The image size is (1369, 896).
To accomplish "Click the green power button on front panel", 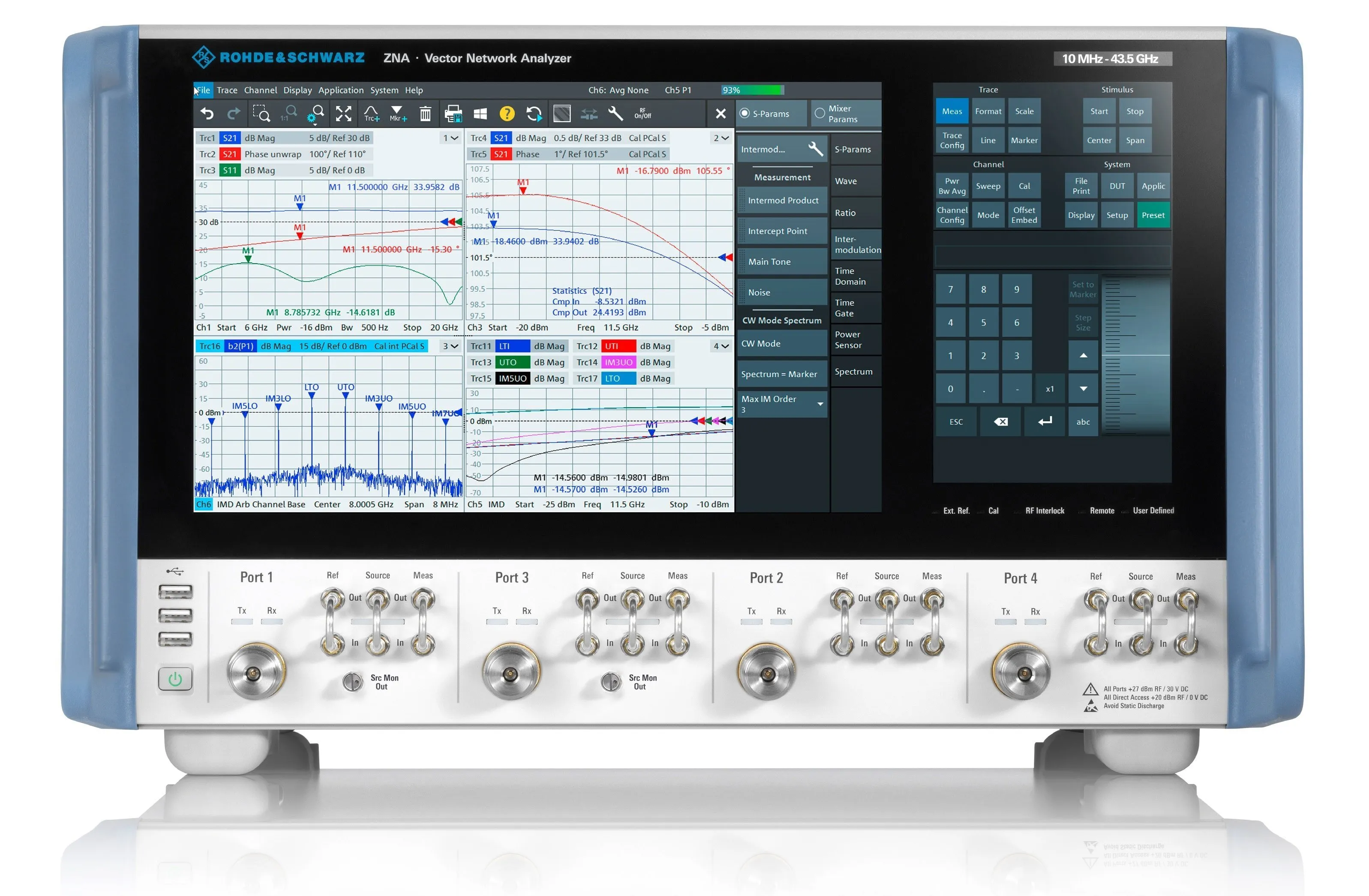I will point(175,679).
